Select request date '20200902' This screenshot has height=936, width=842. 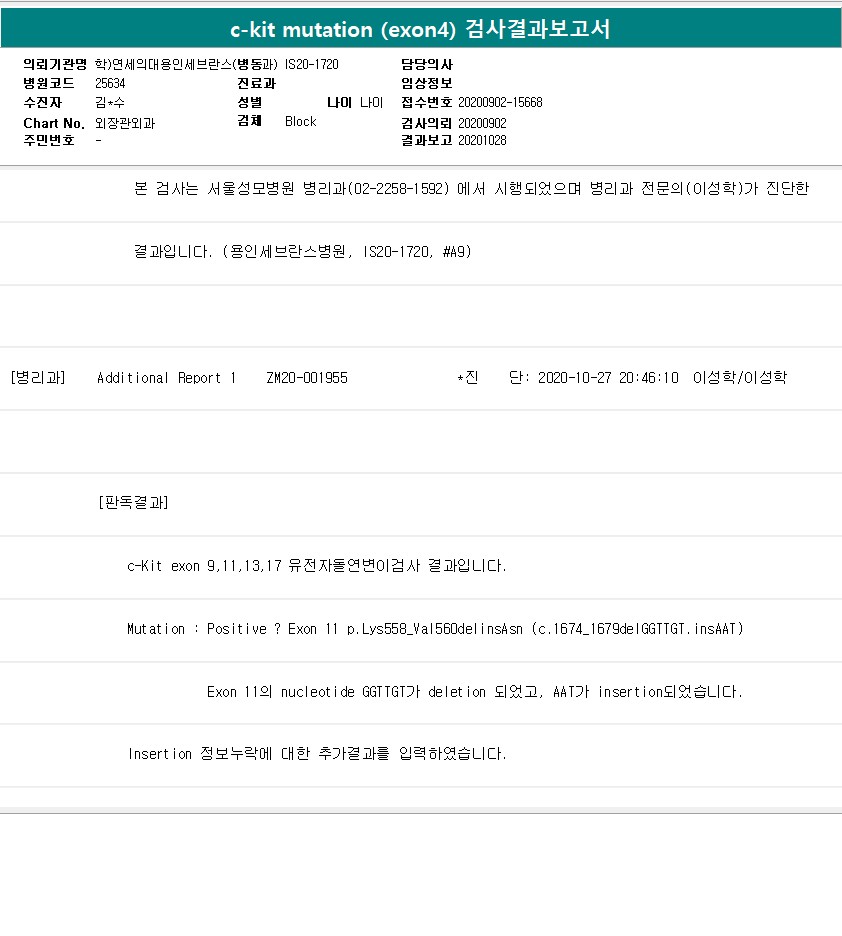[x=482, y=123]
